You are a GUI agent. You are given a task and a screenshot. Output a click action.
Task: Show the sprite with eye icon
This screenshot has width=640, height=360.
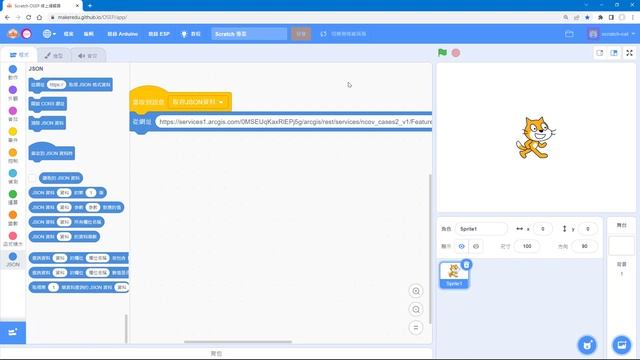(x=462, y=246)
